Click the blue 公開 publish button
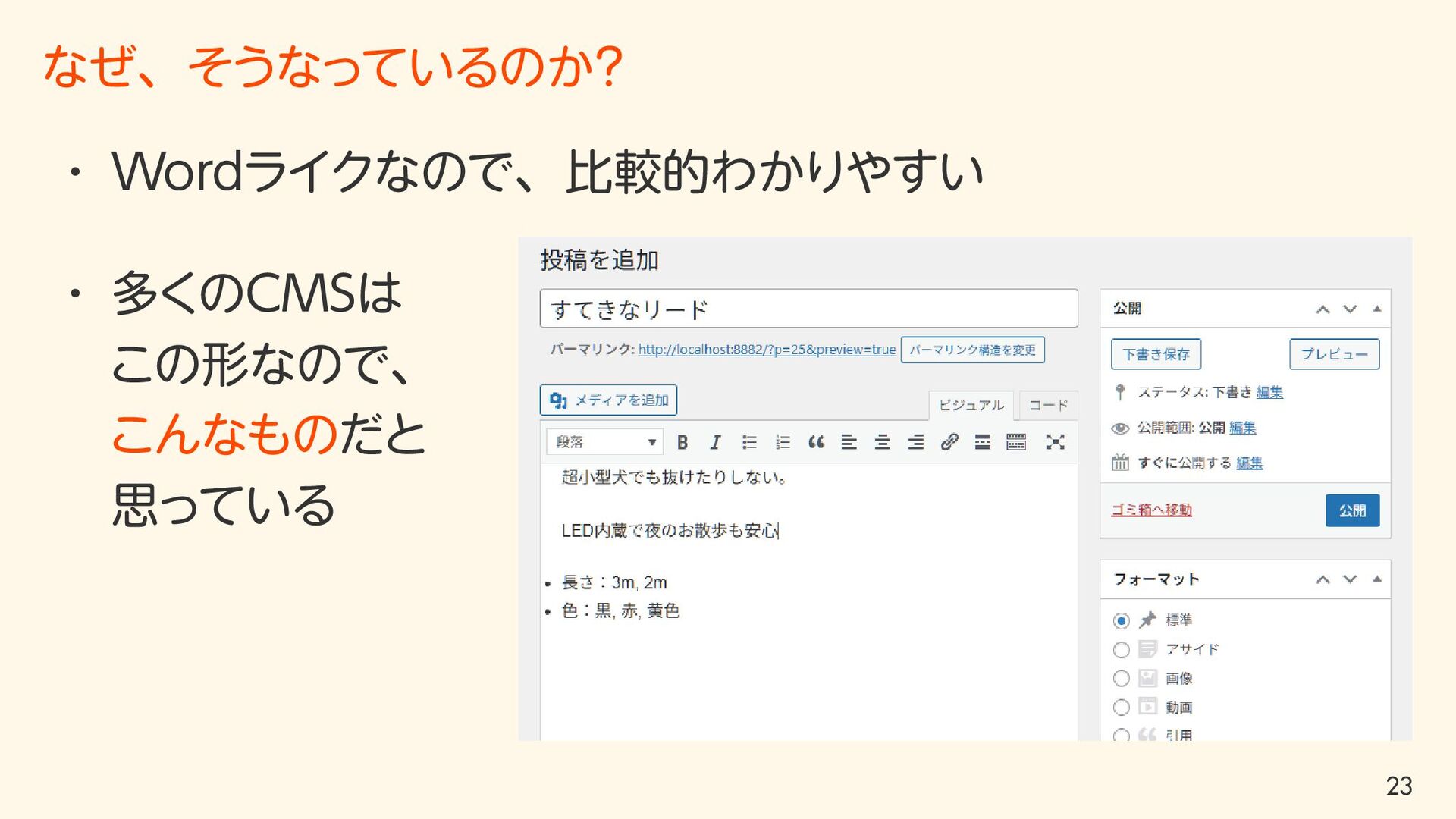This screenshot has width=1456, height=819. tap(1352, 510)
